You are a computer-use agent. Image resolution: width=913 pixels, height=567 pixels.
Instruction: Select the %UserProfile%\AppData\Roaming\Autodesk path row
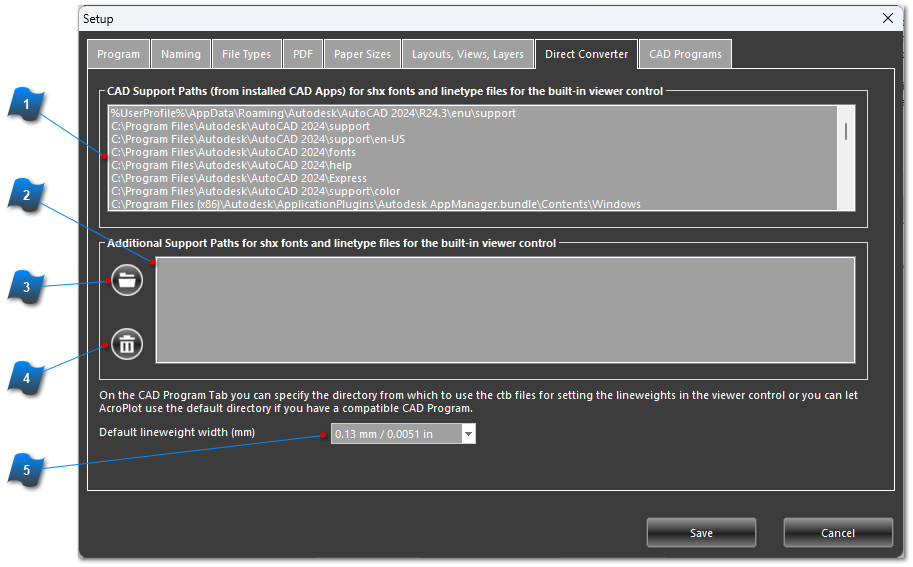(473, 113)
